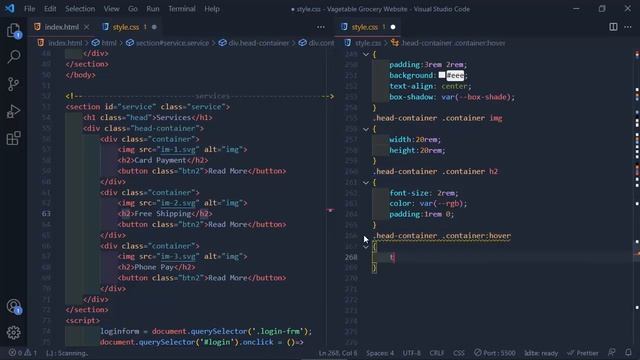The width and height of the screenshot is (640, 360).
Task: Collapse the .container:hover block fold arrow
Action: coord(366,247)
